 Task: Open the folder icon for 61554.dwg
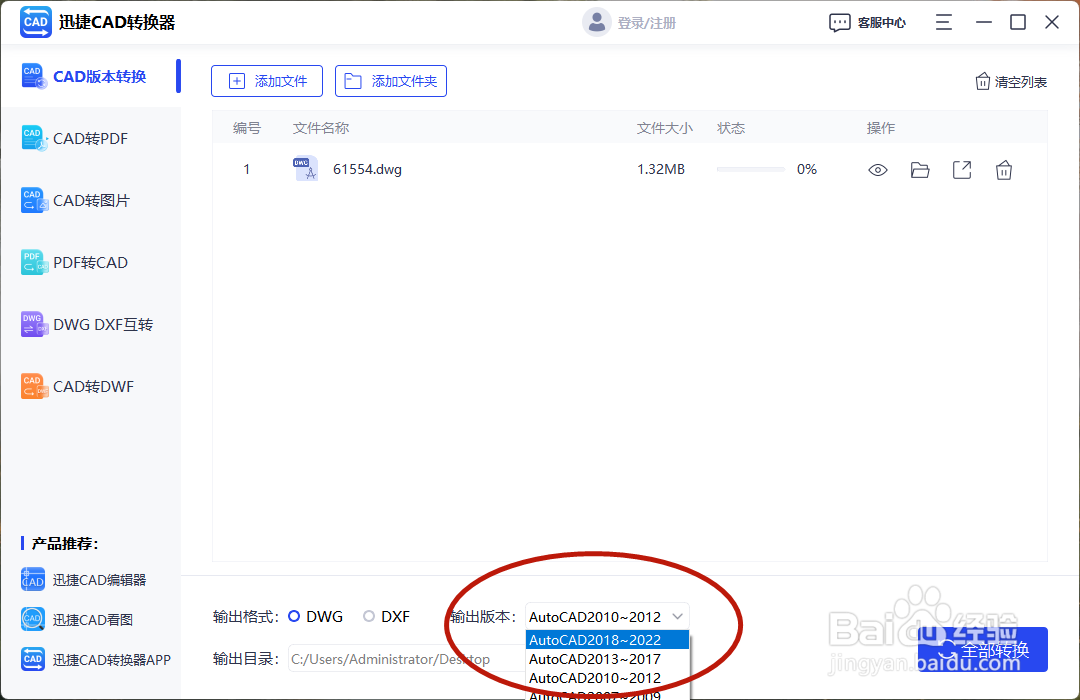pyautogui.click(x=920, y=170)
